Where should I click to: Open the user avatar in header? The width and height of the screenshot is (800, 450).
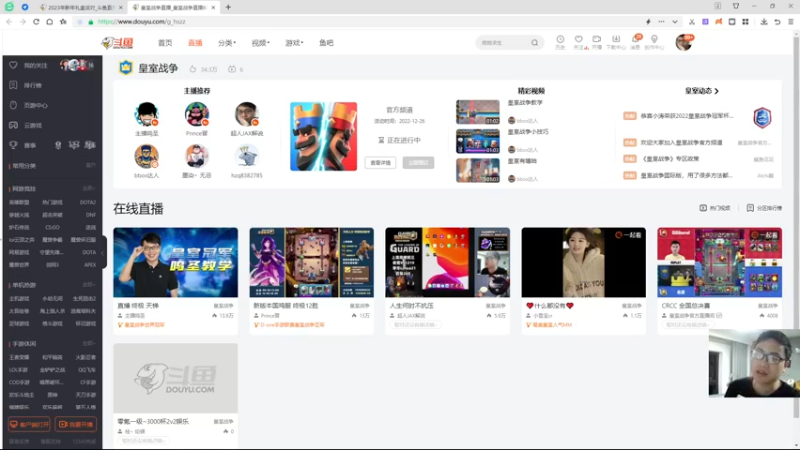point(683,42)
